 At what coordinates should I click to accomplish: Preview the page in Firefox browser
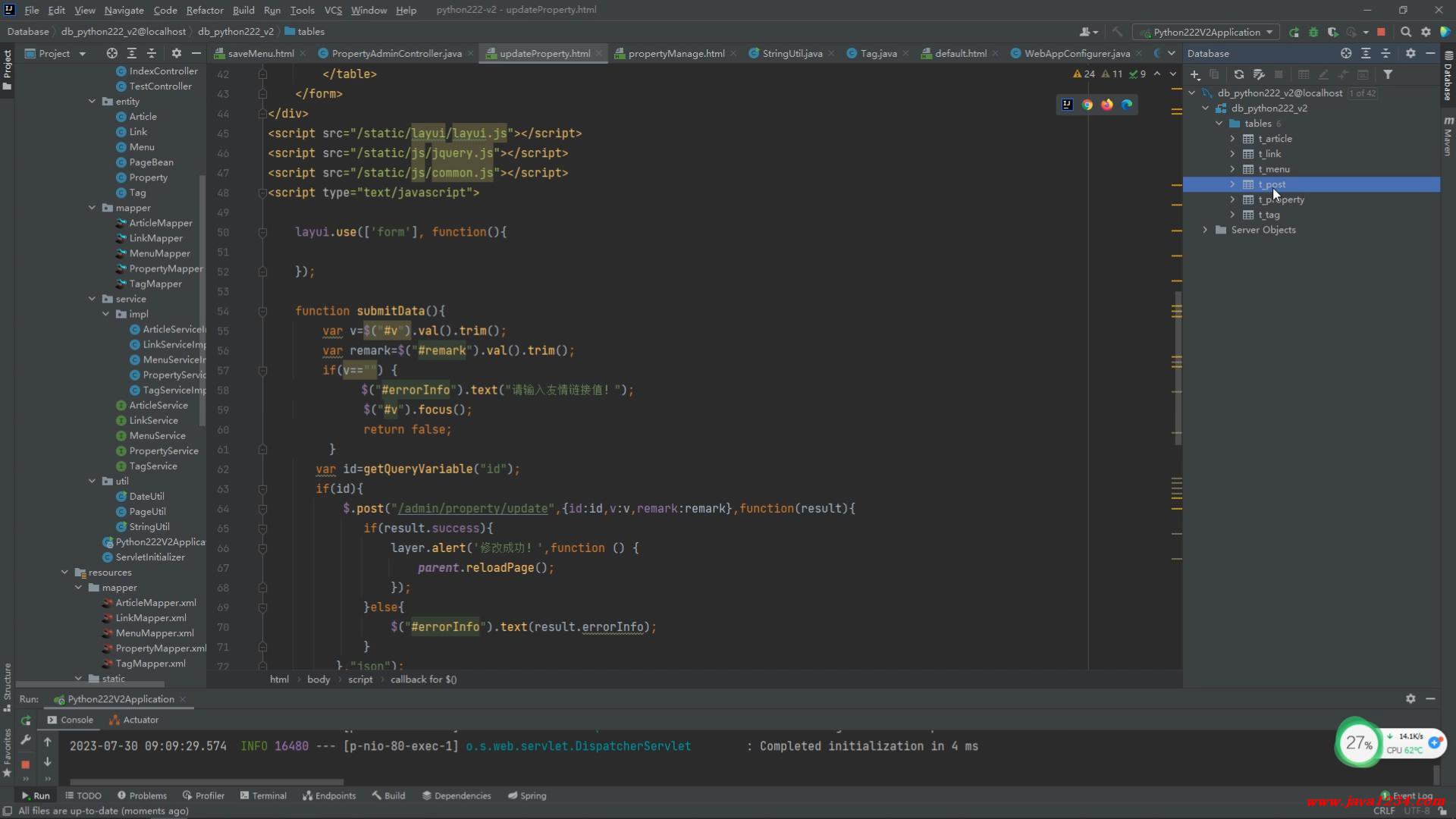coord(1106,105)
